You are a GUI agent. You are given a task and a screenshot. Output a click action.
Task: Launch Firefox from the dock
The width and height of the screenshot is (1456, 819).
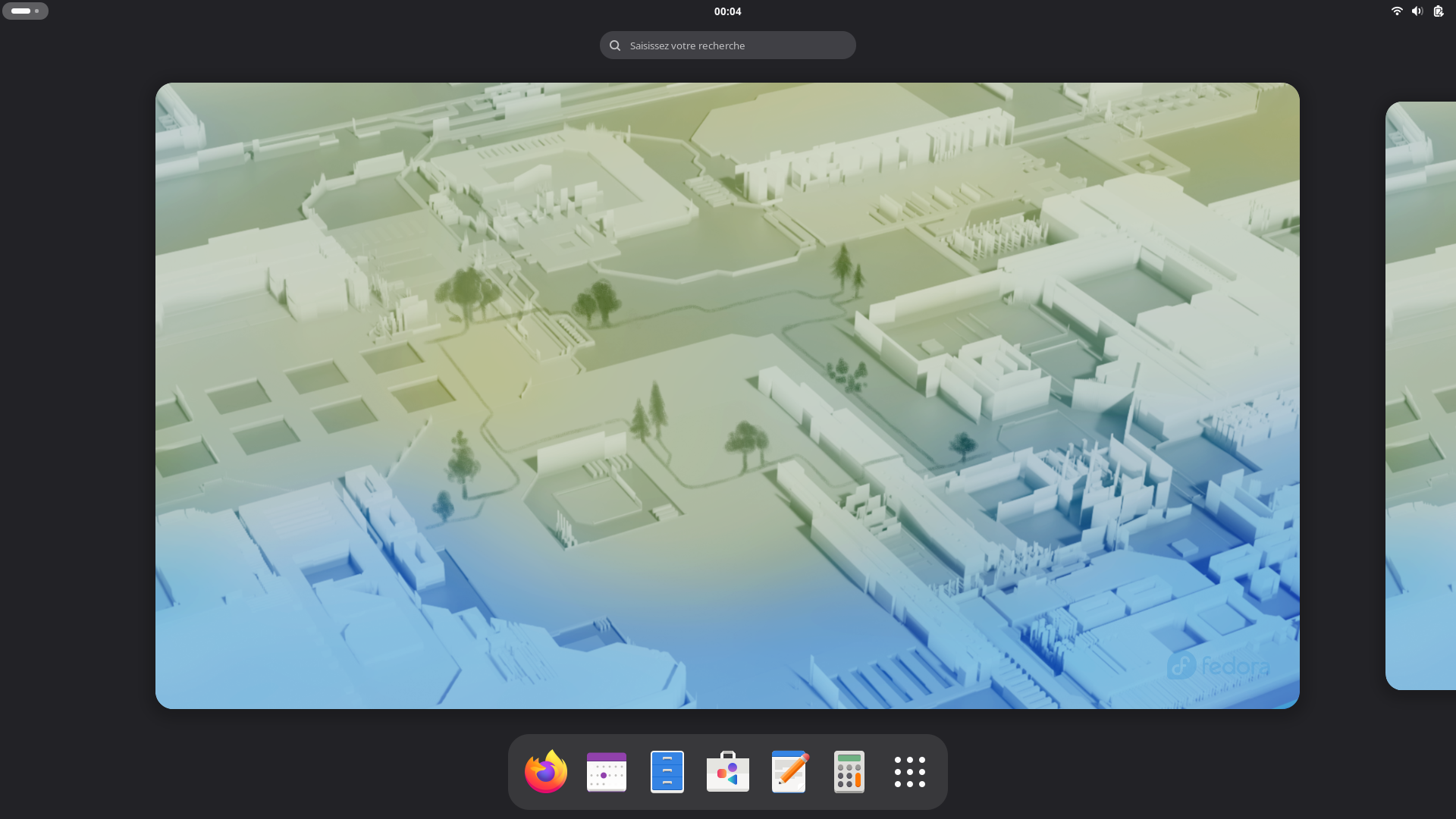tap(546, 771)
